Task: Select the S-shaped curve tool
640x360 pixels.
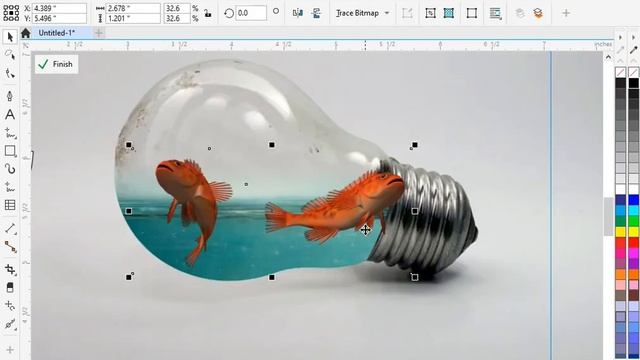Action: click(x=10, y=169)
